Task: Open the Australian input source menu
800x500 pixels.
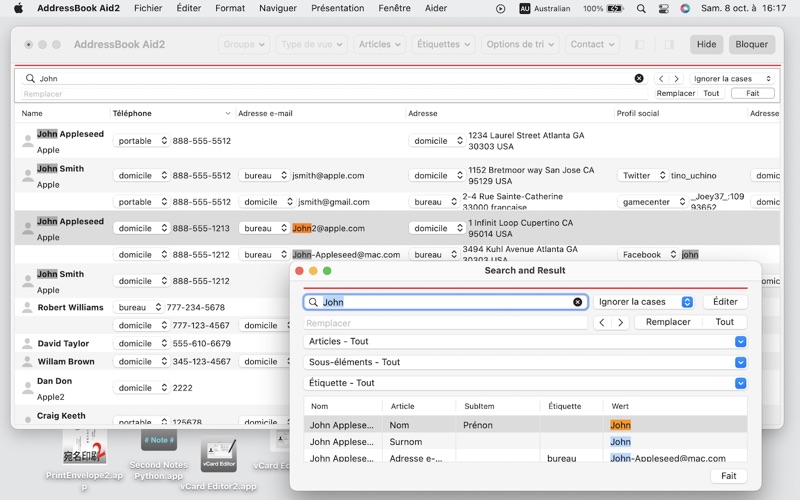Action: pyautogui.click(x=545, y=8)
